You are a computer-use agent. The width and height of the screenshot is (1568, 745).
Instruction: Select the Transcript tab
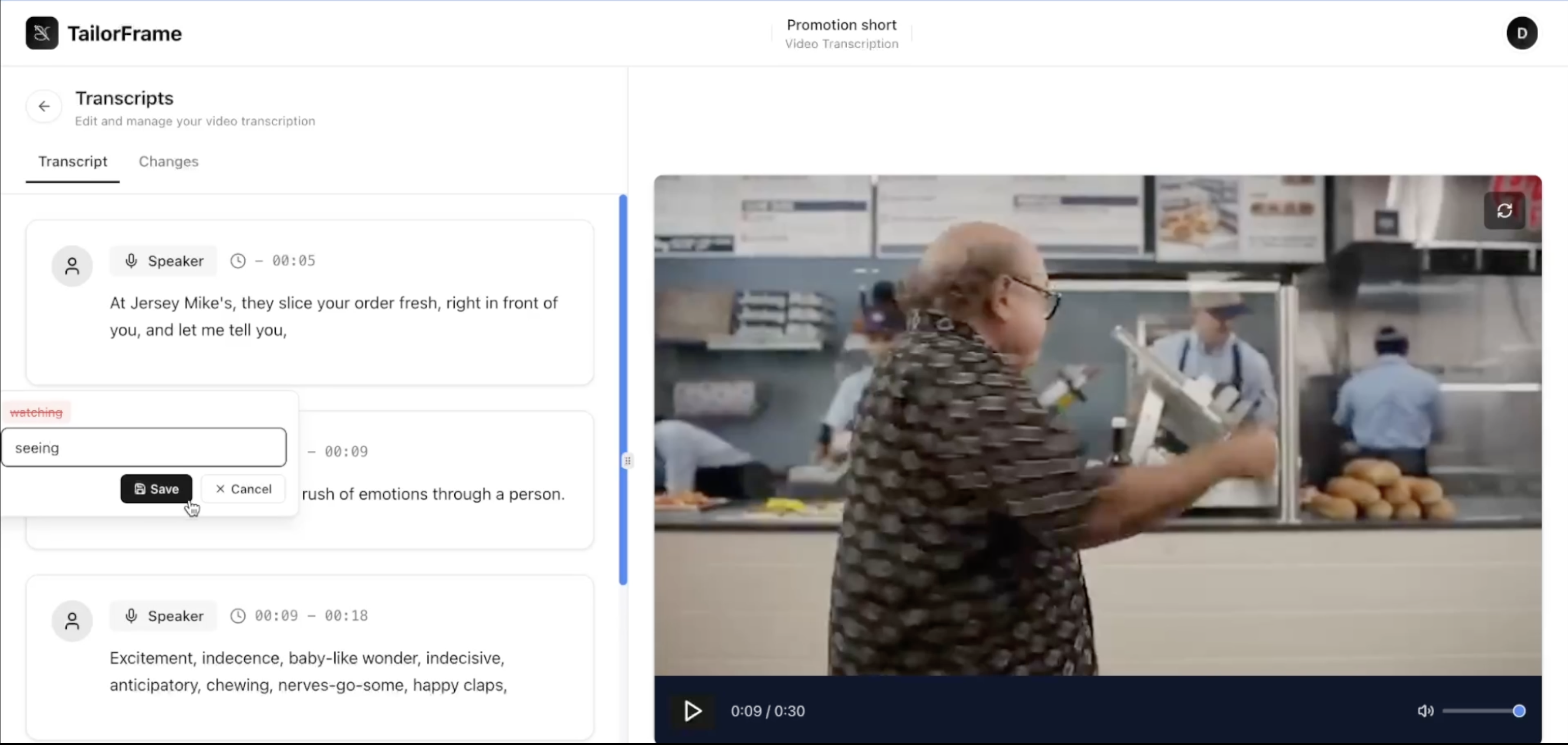[x=73, y=161]
